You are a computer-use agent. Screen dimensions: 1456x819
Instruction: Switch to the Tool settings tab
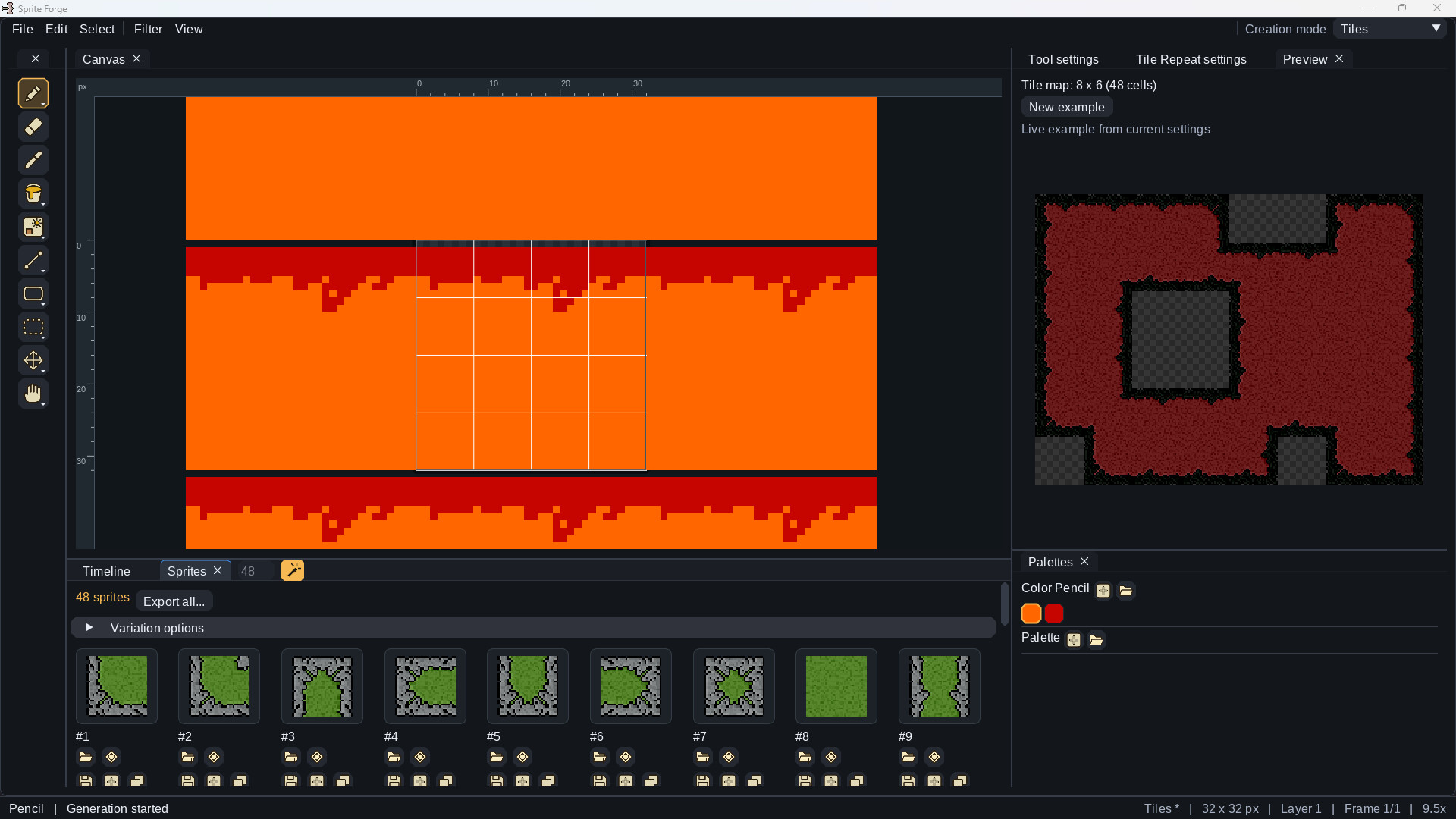(1063, 59)
